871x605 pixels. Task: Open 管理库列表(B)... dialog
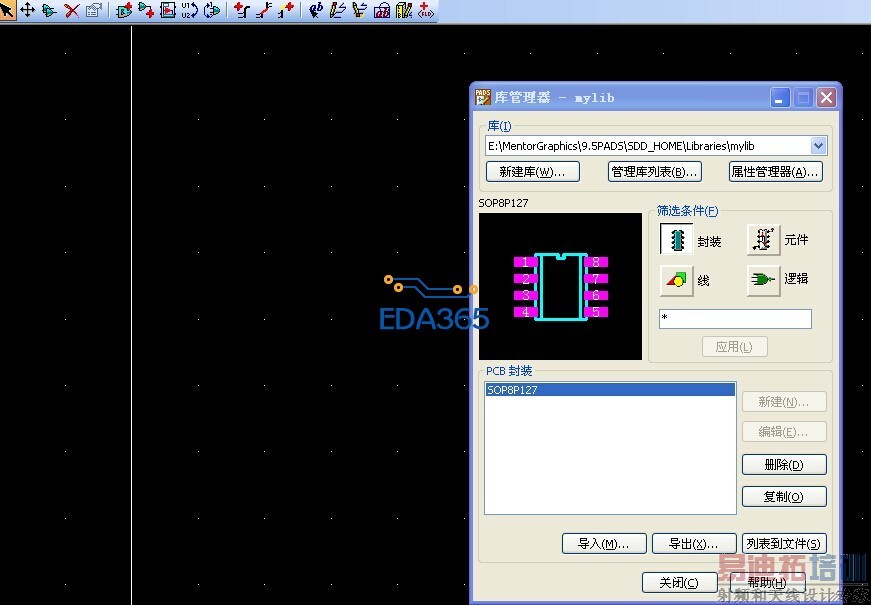[654, 172]
